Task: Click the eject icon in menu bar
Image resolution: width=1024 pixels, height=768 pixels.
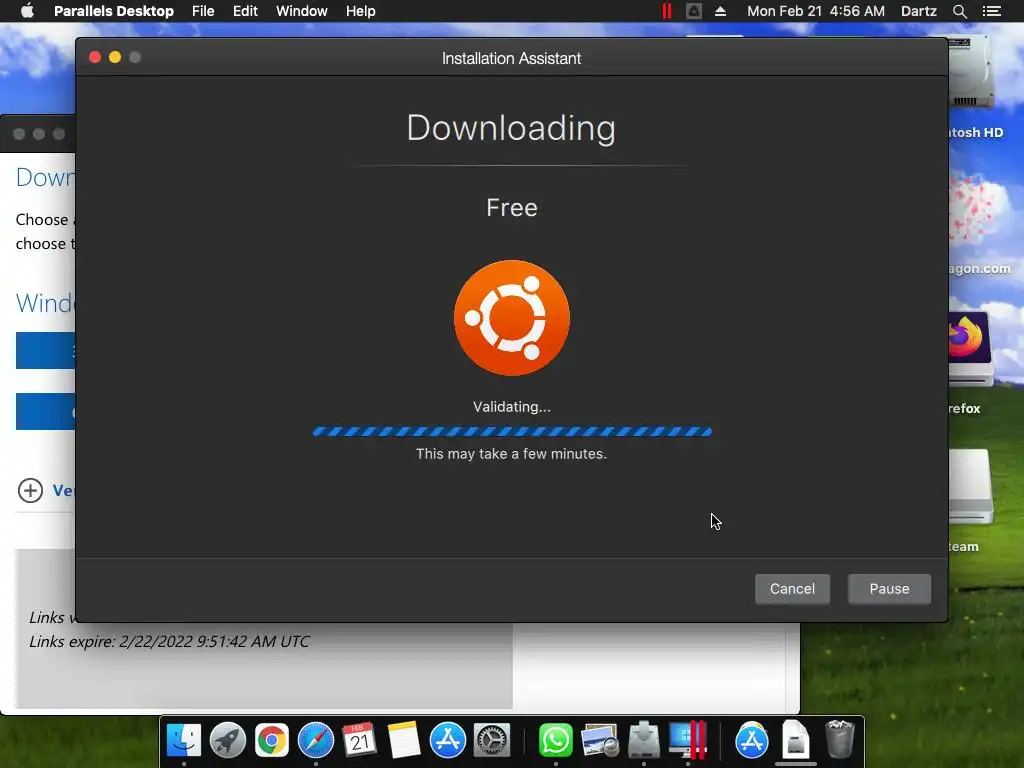Action: (x=720, y=11)
